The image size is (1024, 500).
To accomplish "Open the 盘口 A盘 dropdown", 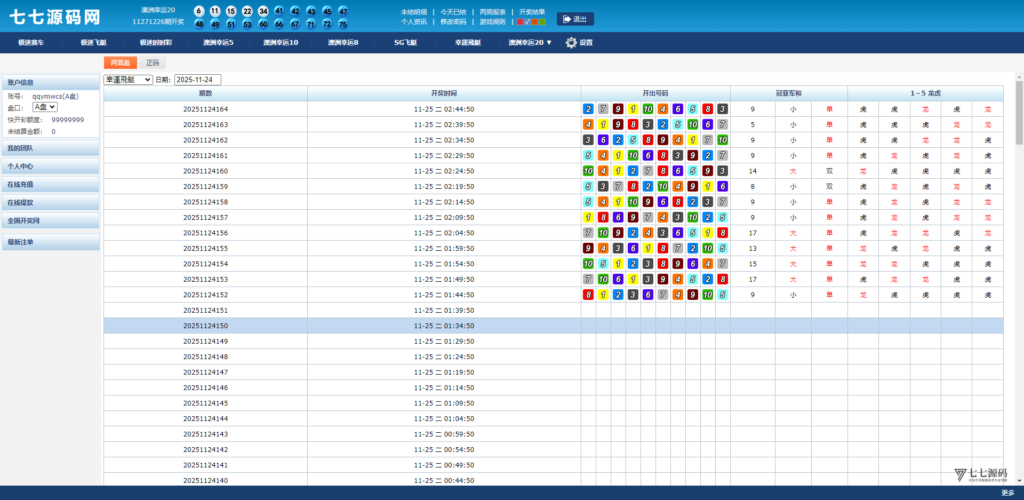I will 45,106.
